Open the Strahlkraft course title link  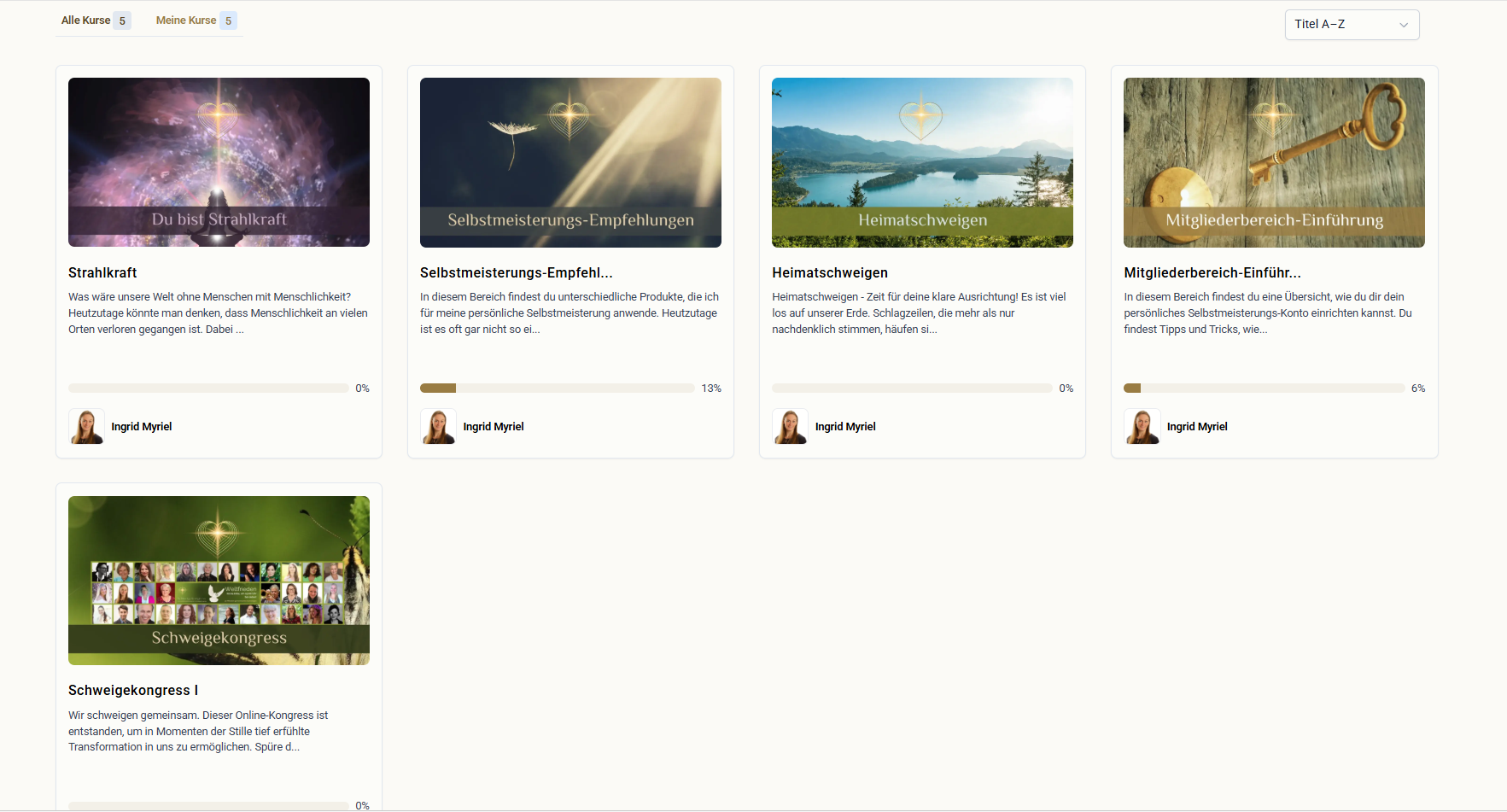[x=102, y=272]
